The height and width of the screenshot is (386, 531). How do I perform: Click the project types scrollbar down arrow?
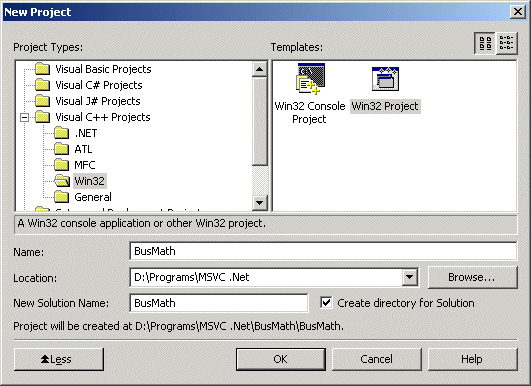pos(260,203)
